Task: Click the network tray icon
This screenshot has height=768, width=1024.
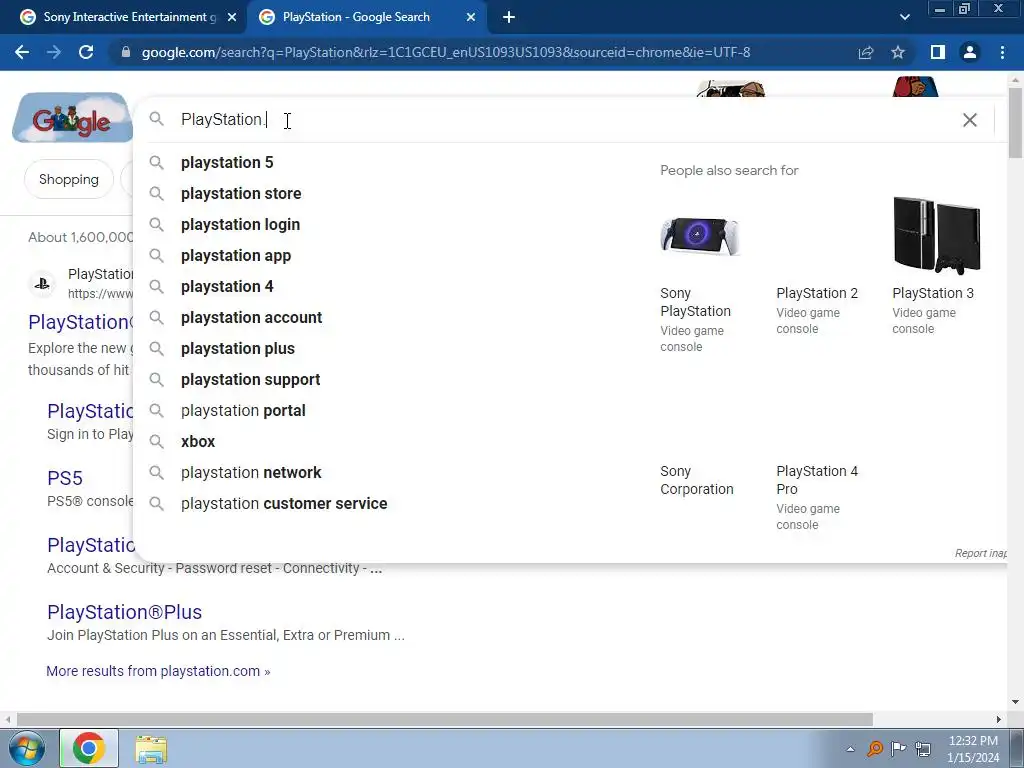Action: coord(923,749)
